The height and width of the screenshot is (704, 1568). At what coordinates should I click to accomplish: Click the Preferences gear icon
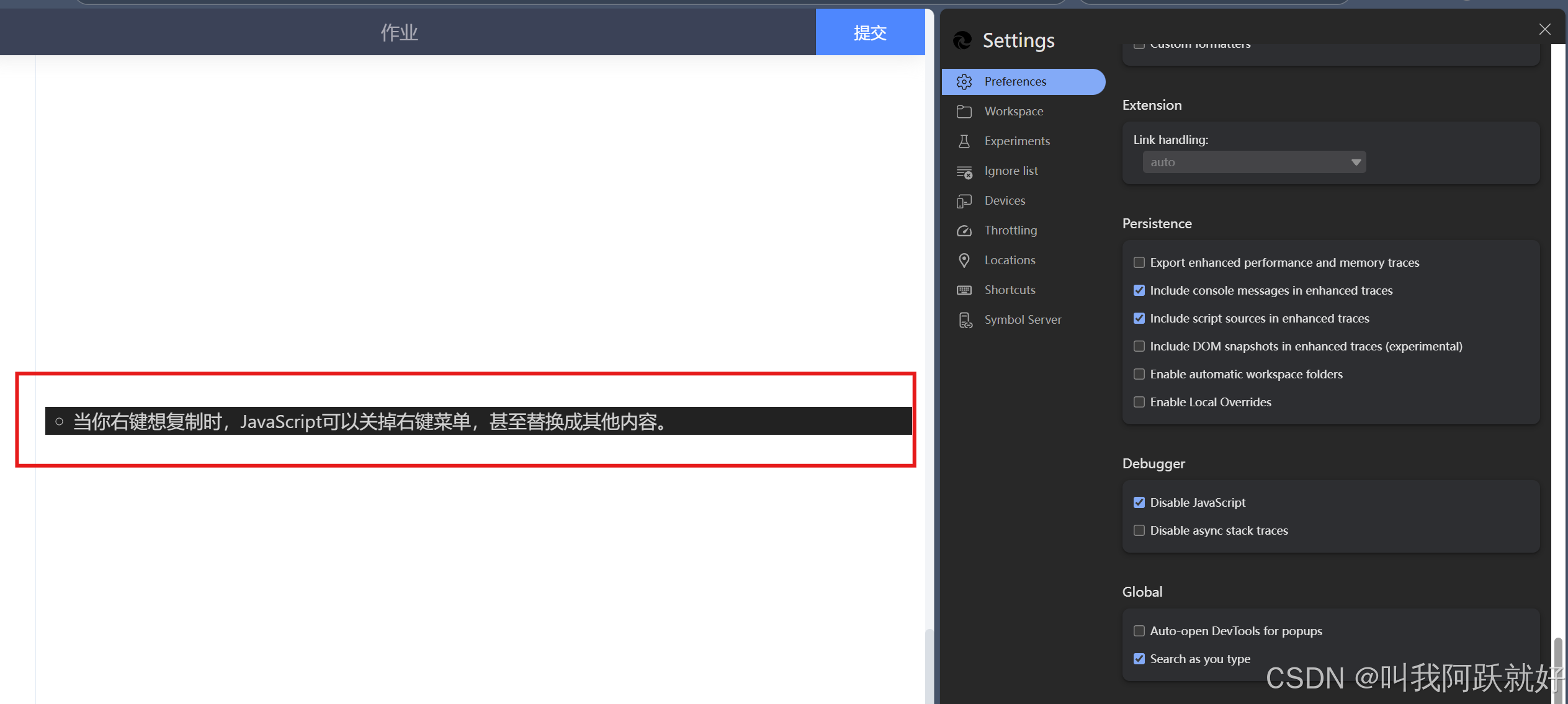964,82
